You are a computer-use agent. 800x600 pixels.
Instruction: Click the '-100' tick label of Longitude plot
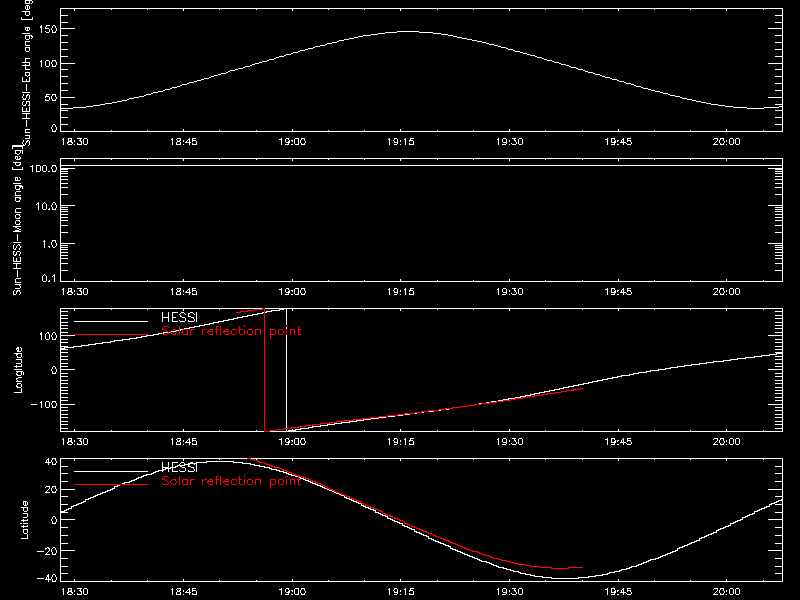[44, 404]
